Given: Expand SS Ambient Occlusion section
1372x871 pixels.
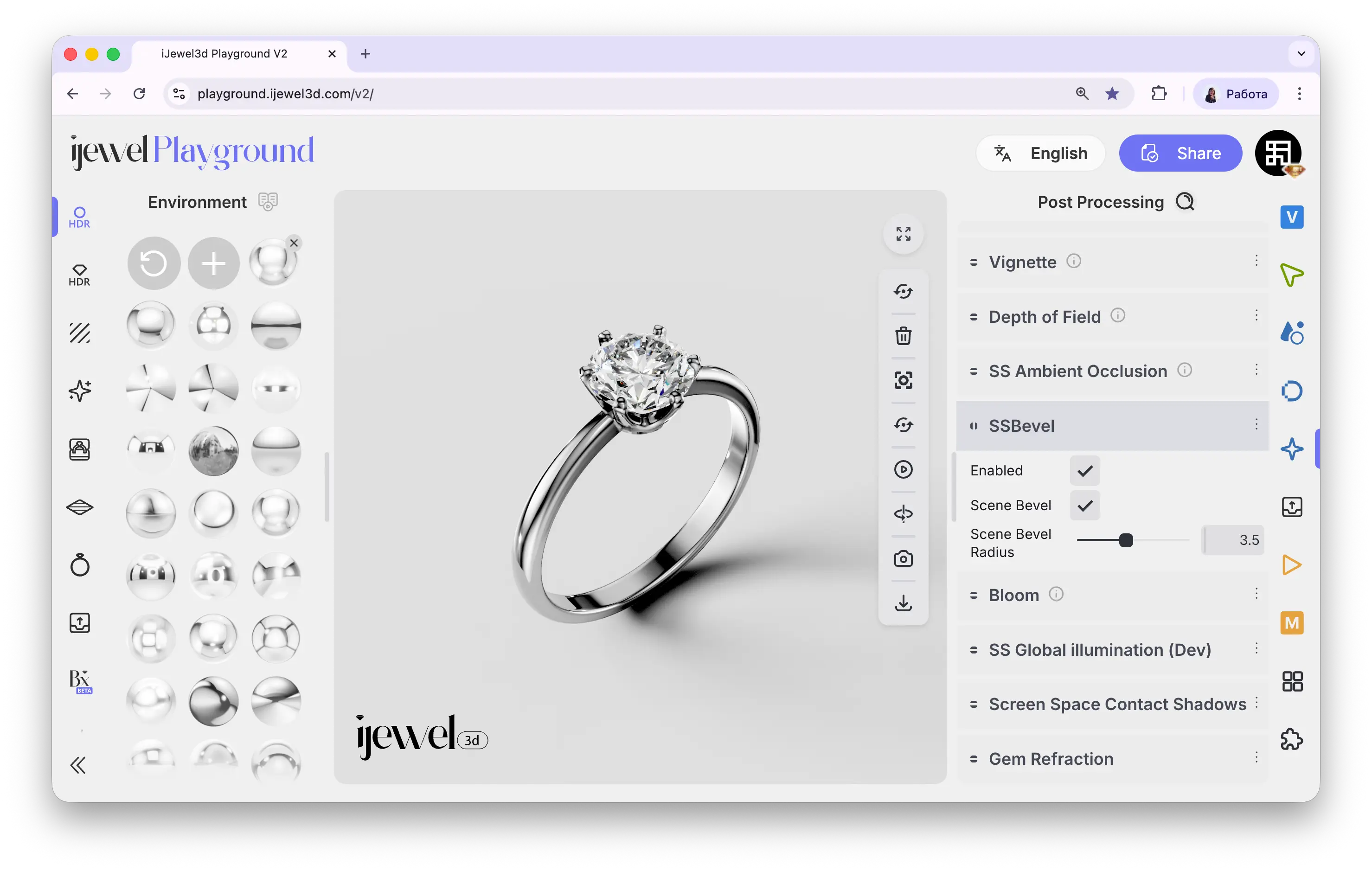Looking at the screenshot, I should tap(1112, 371).
